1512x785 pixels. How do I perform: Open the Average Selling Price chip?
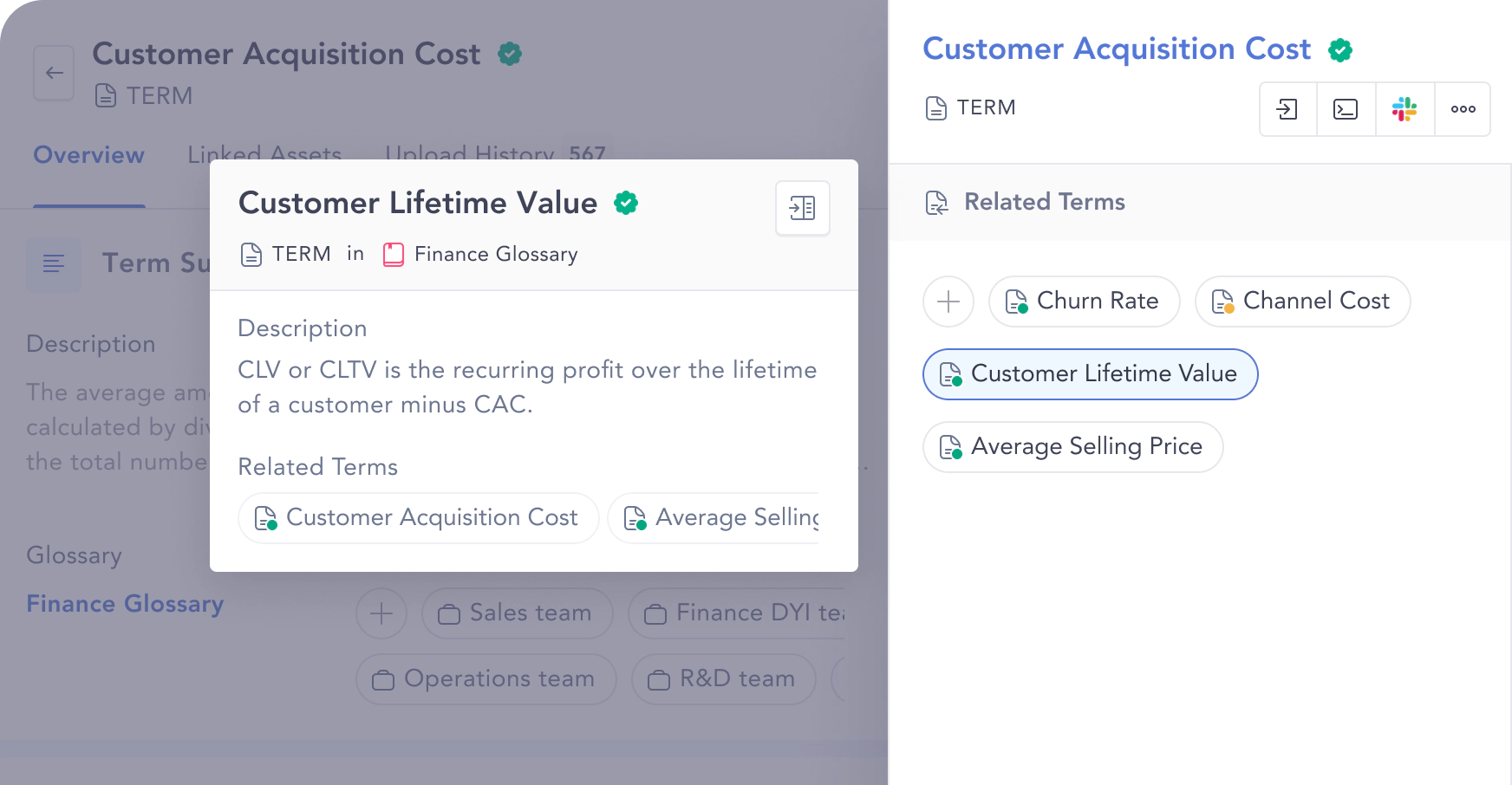[1072, 447]
